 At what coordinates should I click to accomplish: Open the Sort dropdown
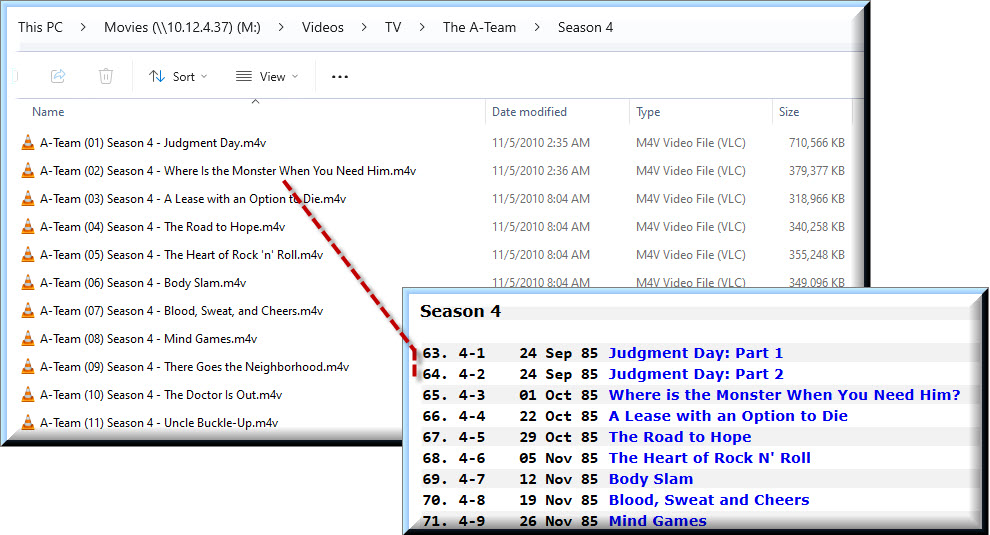point(178,76)
